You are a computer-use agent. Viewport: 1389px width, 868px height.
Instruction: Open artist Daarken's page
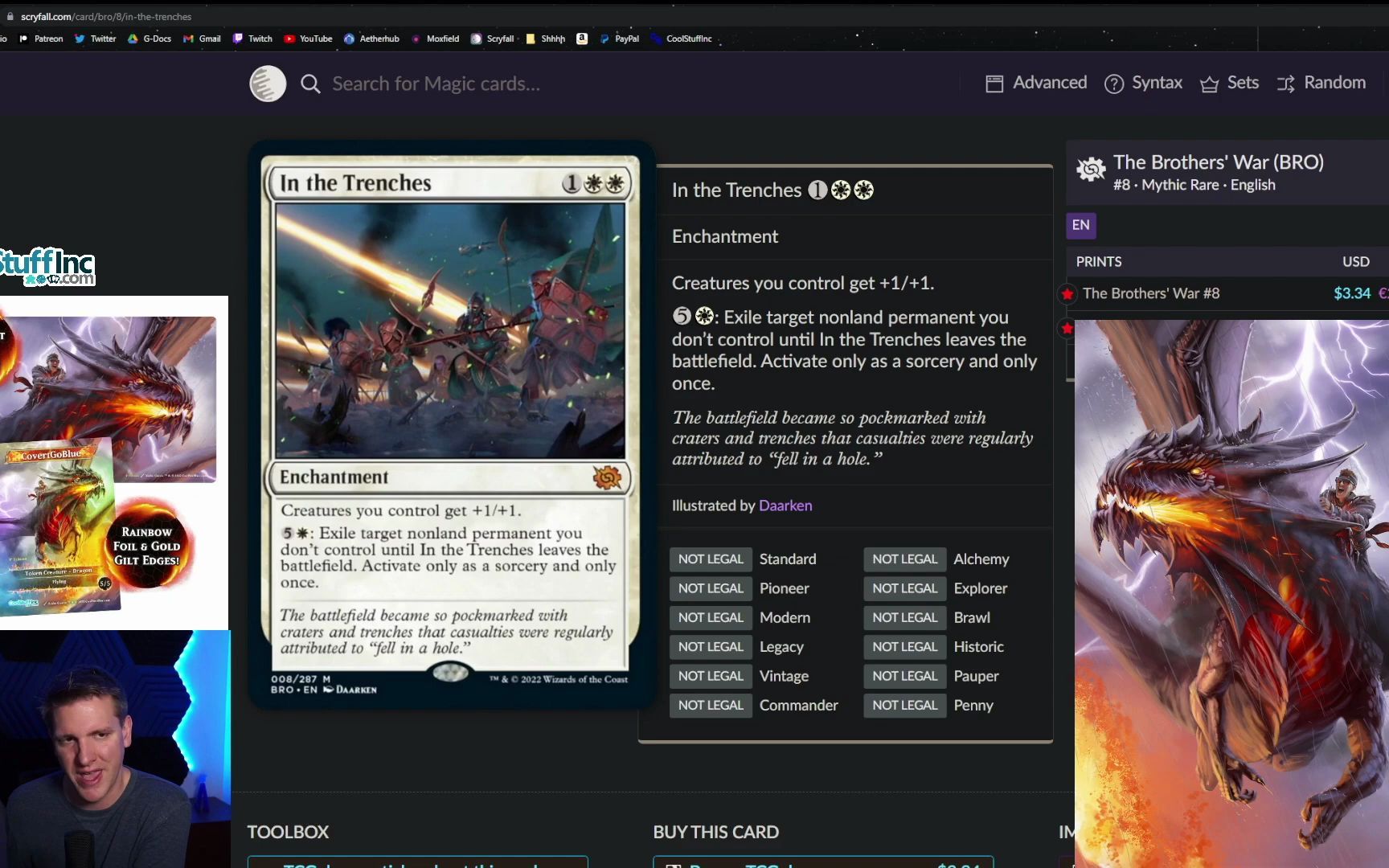coord(785,506)
